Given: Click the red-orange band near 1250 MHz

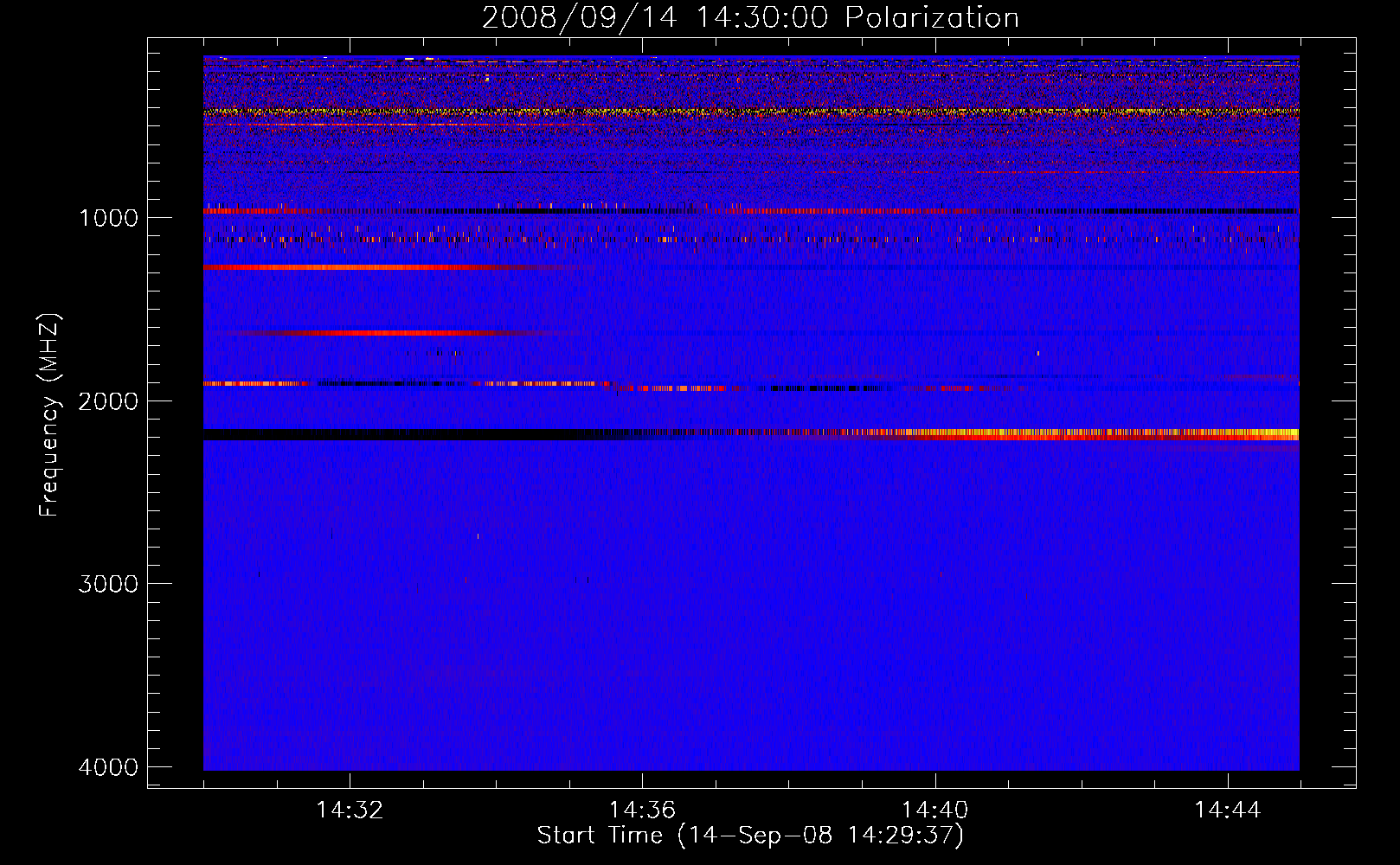Looking at the screenshot, I should pyautogui.click(x=346, y=267).
